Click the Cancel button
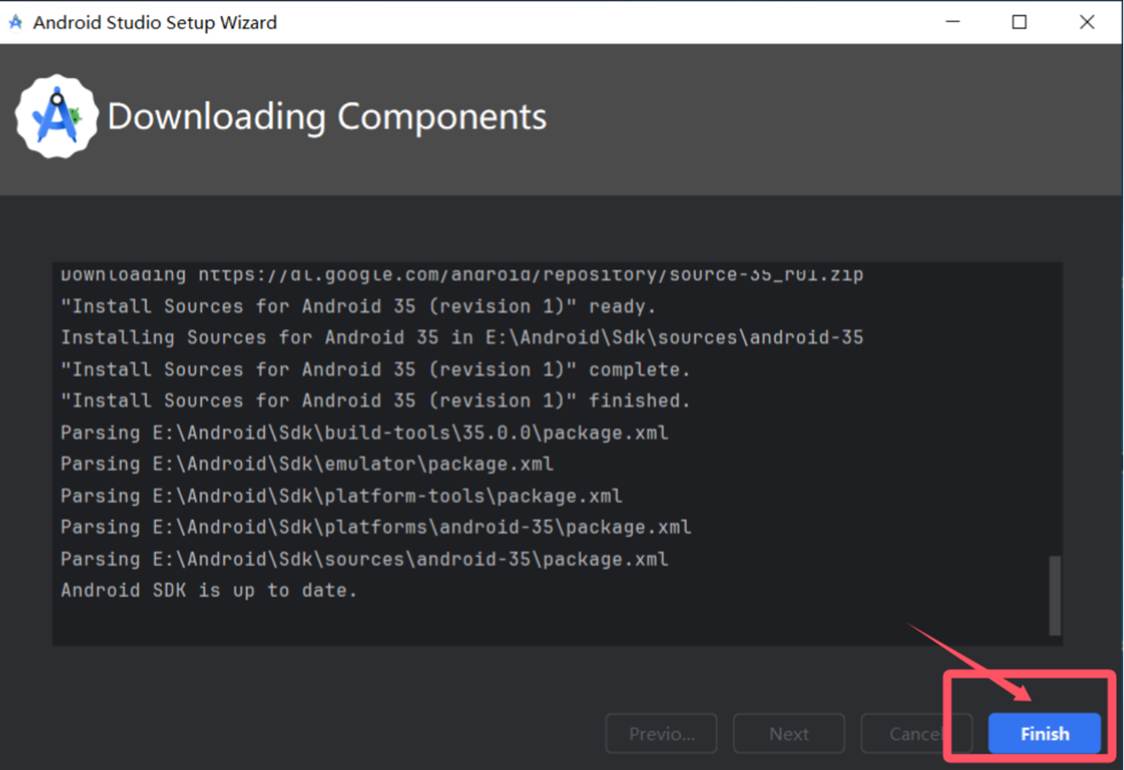1124x770 pixels. click(916, 733)
